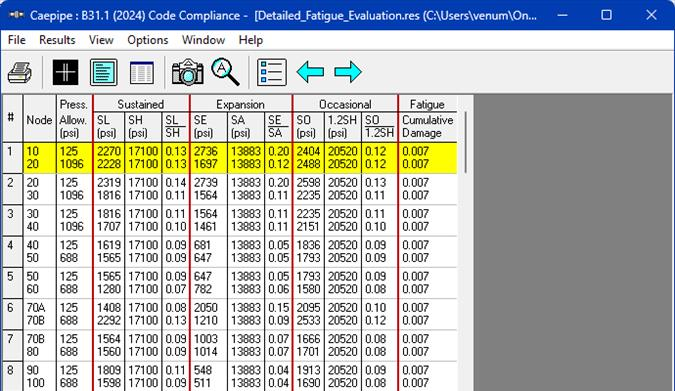Click the Cumulative Damage column header
The height and width of the screenshot is (391, 675).
(x=427, y=127)
